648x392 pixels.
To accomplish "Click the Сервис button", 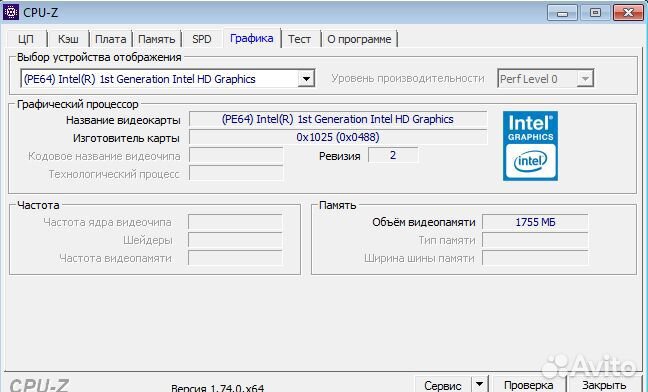I will coord(443,385).
